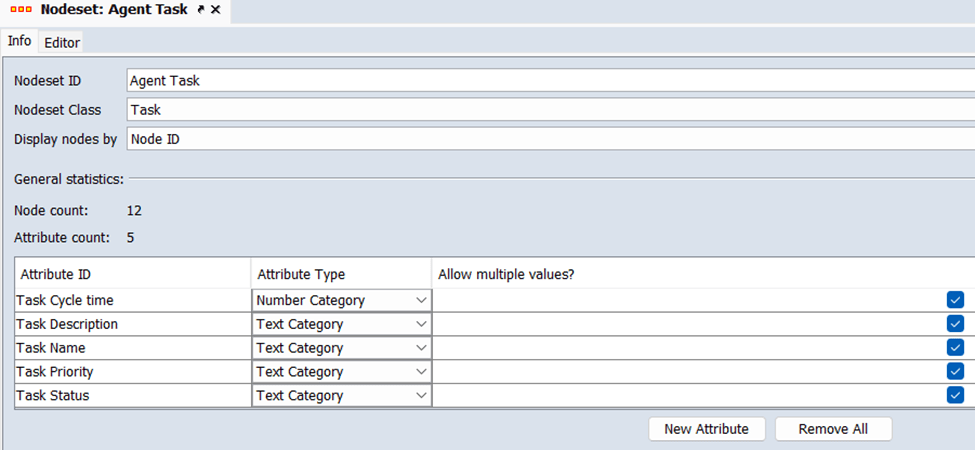Screen dimensions: 975x450
Task: Click the Display nodes by field
Action: pos(550,140)
